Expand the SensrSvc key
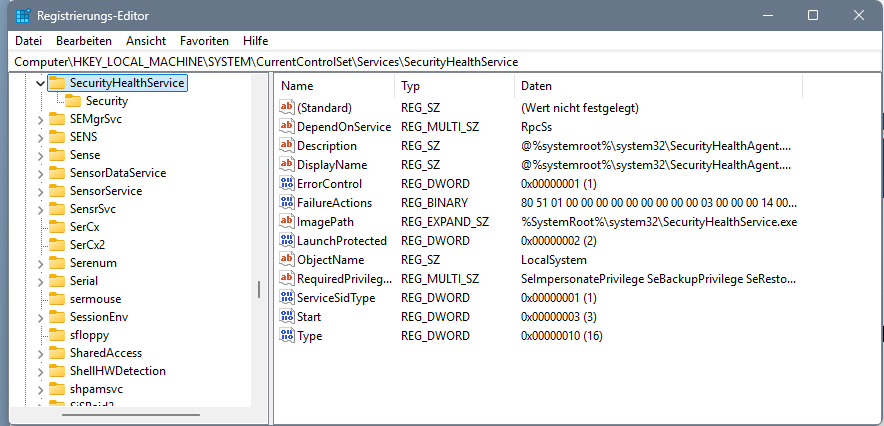The image size is (884, 426). [x=40, y=210]
